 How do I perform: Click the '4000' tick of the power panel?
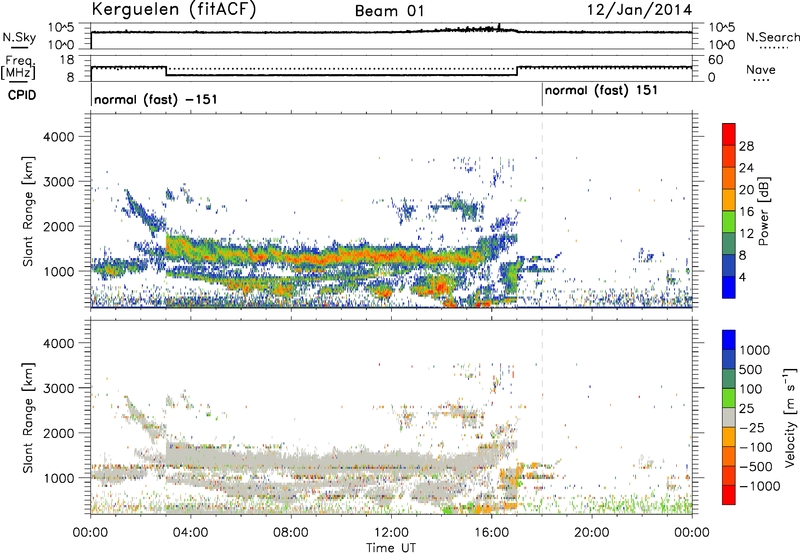tap(59, 137)
